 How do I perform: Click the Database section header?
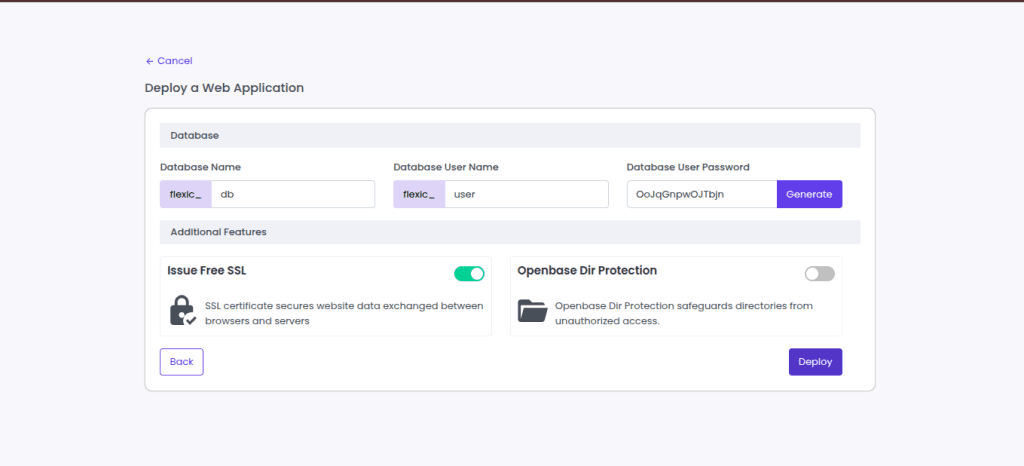195,135
